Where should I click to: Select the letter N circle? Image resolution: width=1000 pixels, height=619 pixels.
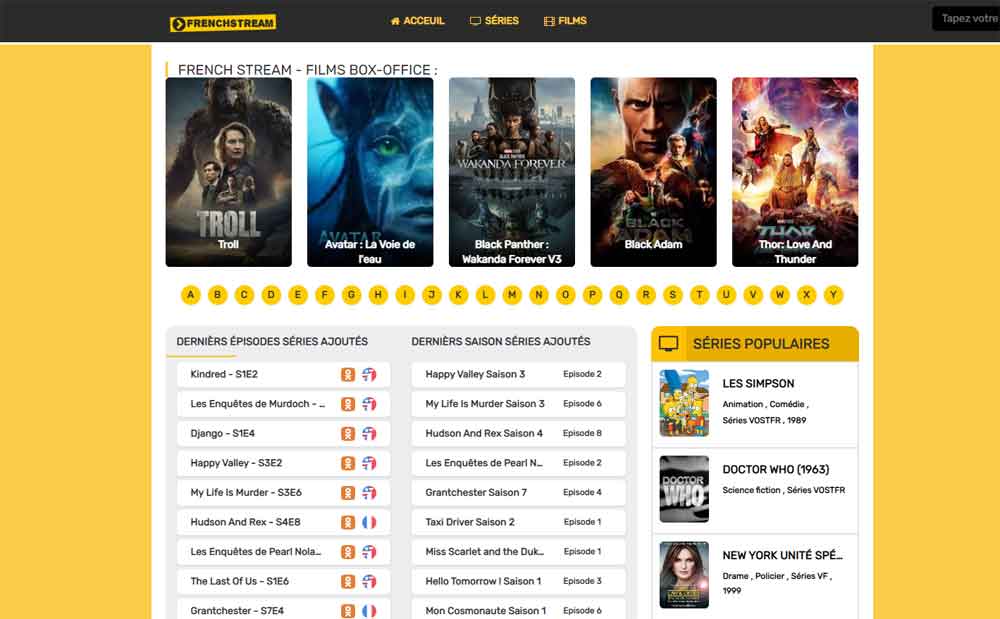[539, 295]
